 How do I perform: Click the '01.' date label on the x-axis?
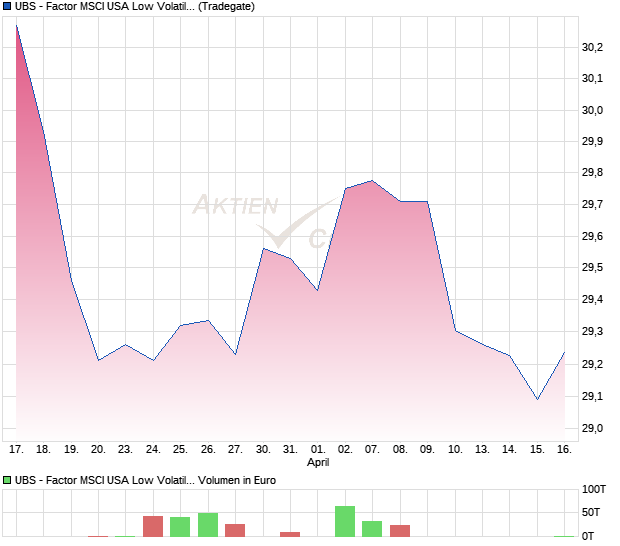pos(318,450)
